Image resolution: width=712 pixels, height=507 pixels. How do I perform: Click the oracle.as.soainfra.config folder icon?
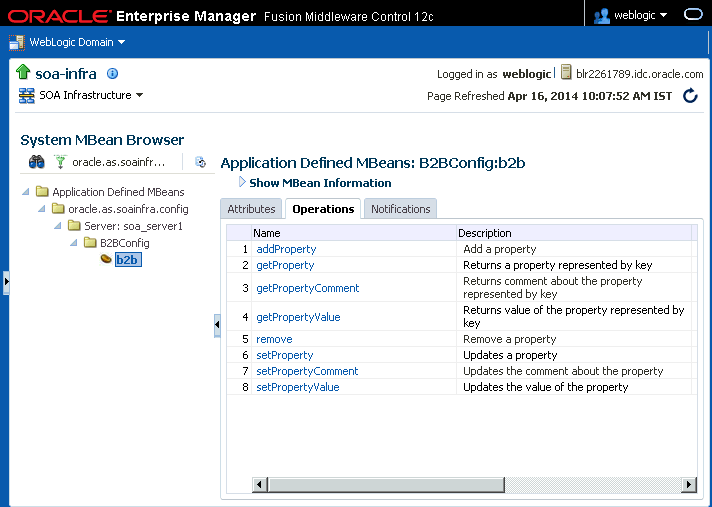58,208
